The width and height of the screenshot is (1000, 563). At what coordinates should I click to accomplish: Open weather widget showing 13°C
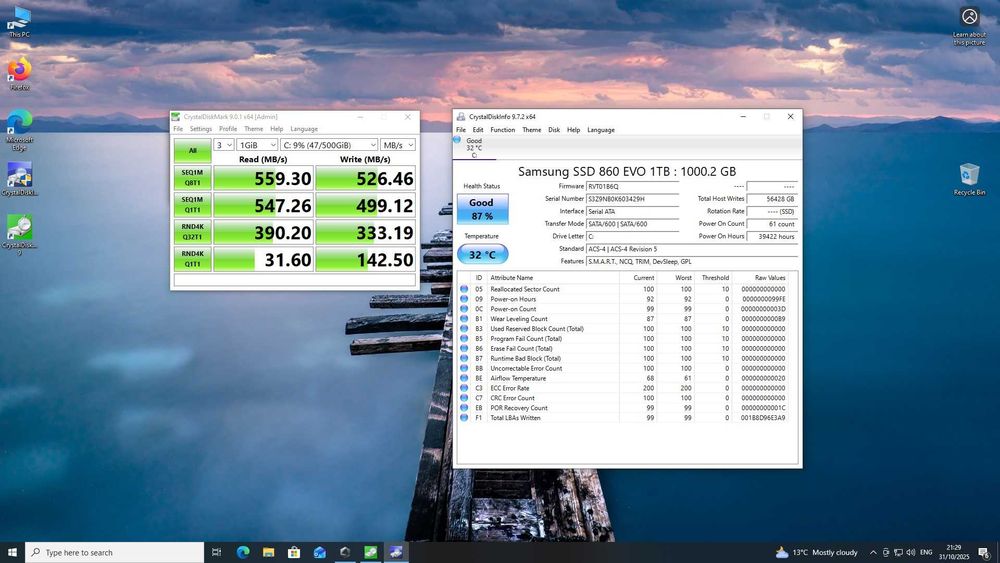point(816,552)
